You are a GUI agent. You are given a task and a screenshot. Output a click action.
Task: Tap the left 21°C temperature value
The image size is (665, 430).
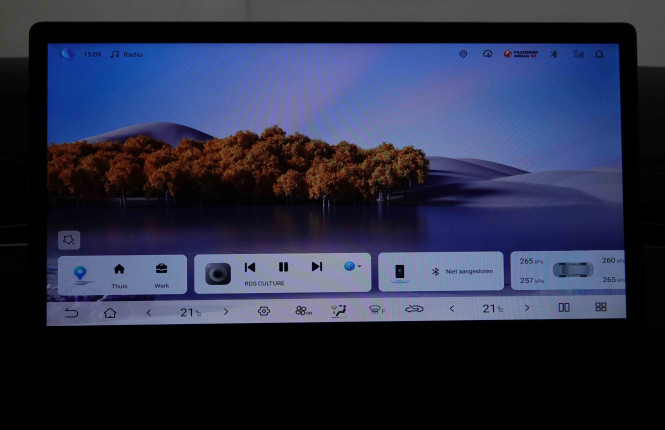[190, 313]
